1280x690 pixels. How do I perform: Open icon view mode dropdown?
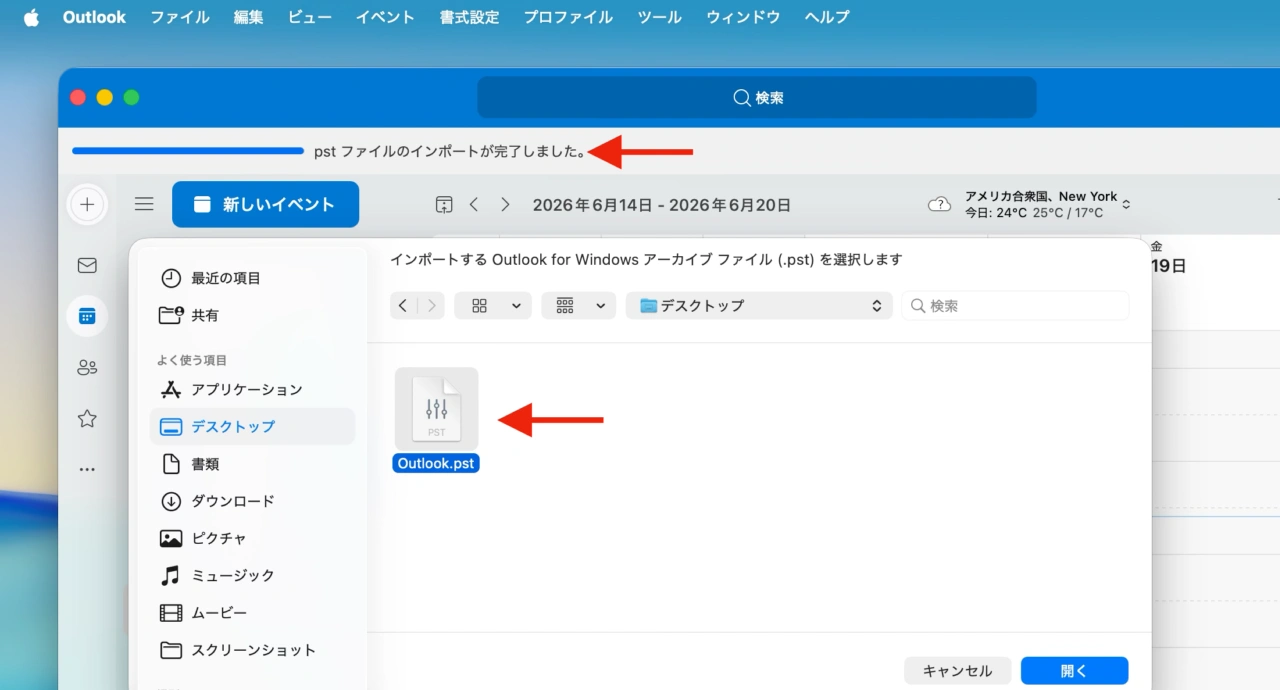492,305
